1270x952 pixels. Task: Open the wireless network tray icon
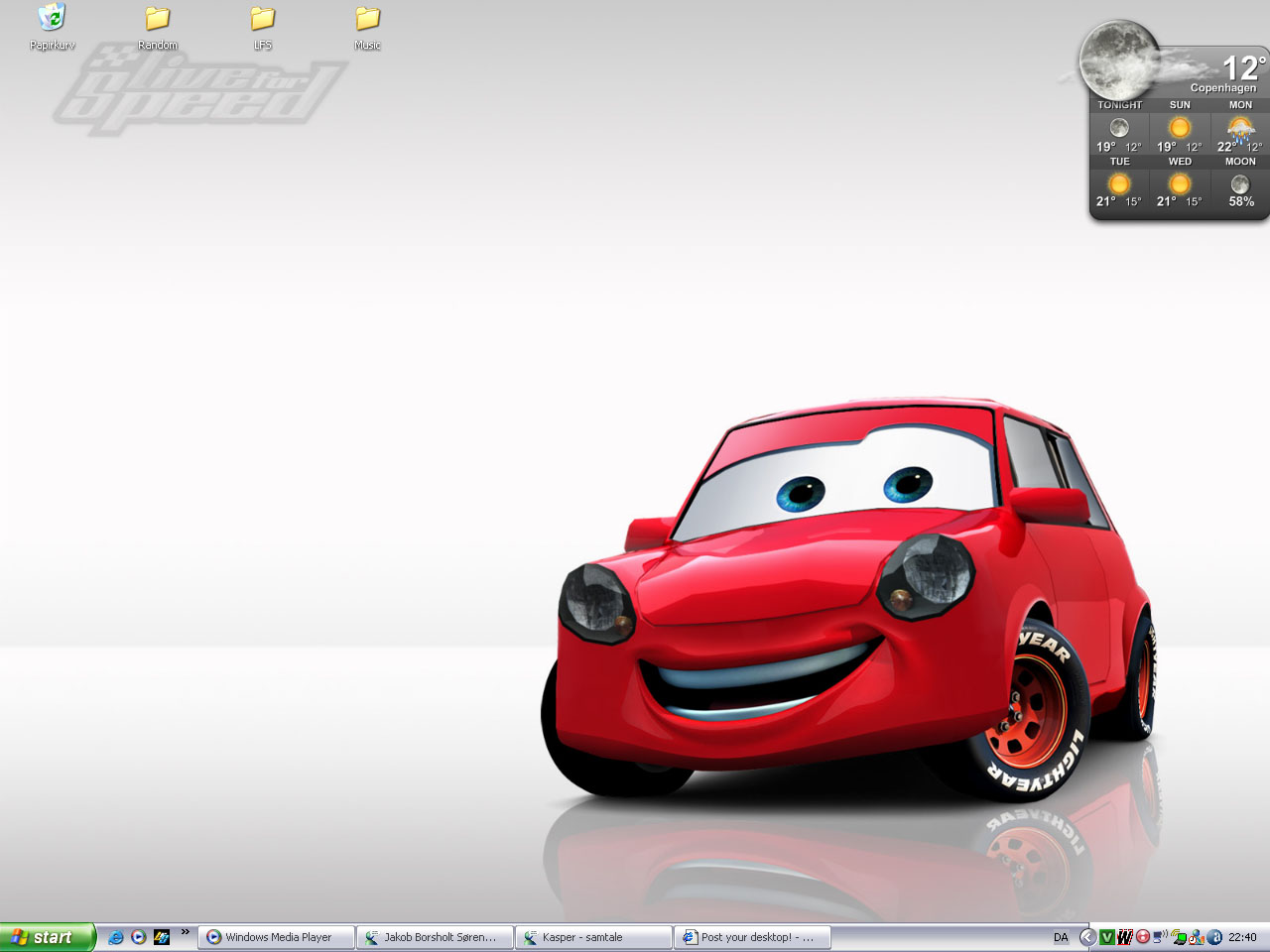pos(1179,937)
